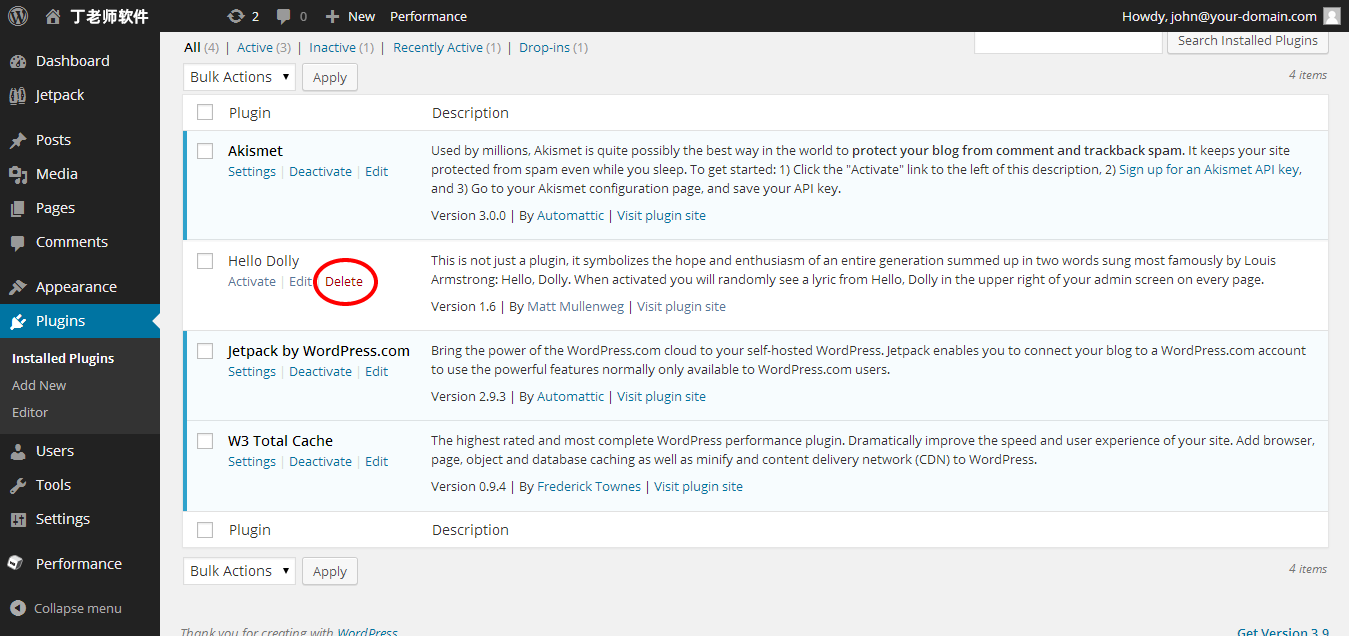Open Akismet Settings link
Viewport: 1349px width, 636px height.
pos(252,171)
